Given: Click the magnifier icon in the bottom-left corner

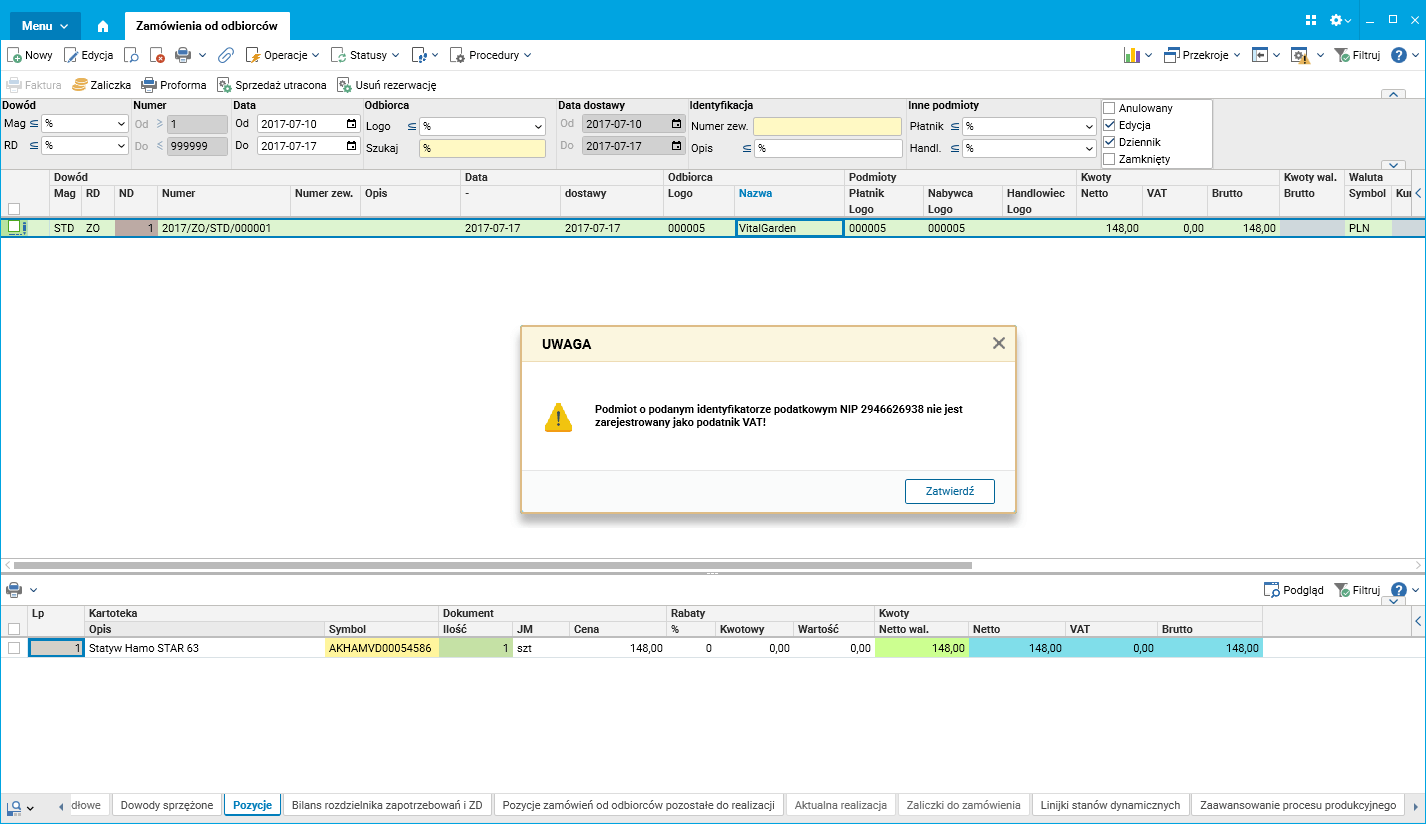Looking at the screenshot, I should (x=15, y=807).
